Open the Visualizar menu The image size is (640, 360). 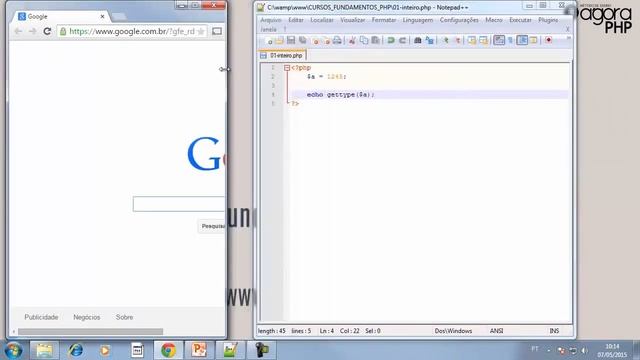pyautogui.click(x=353, y=20)
